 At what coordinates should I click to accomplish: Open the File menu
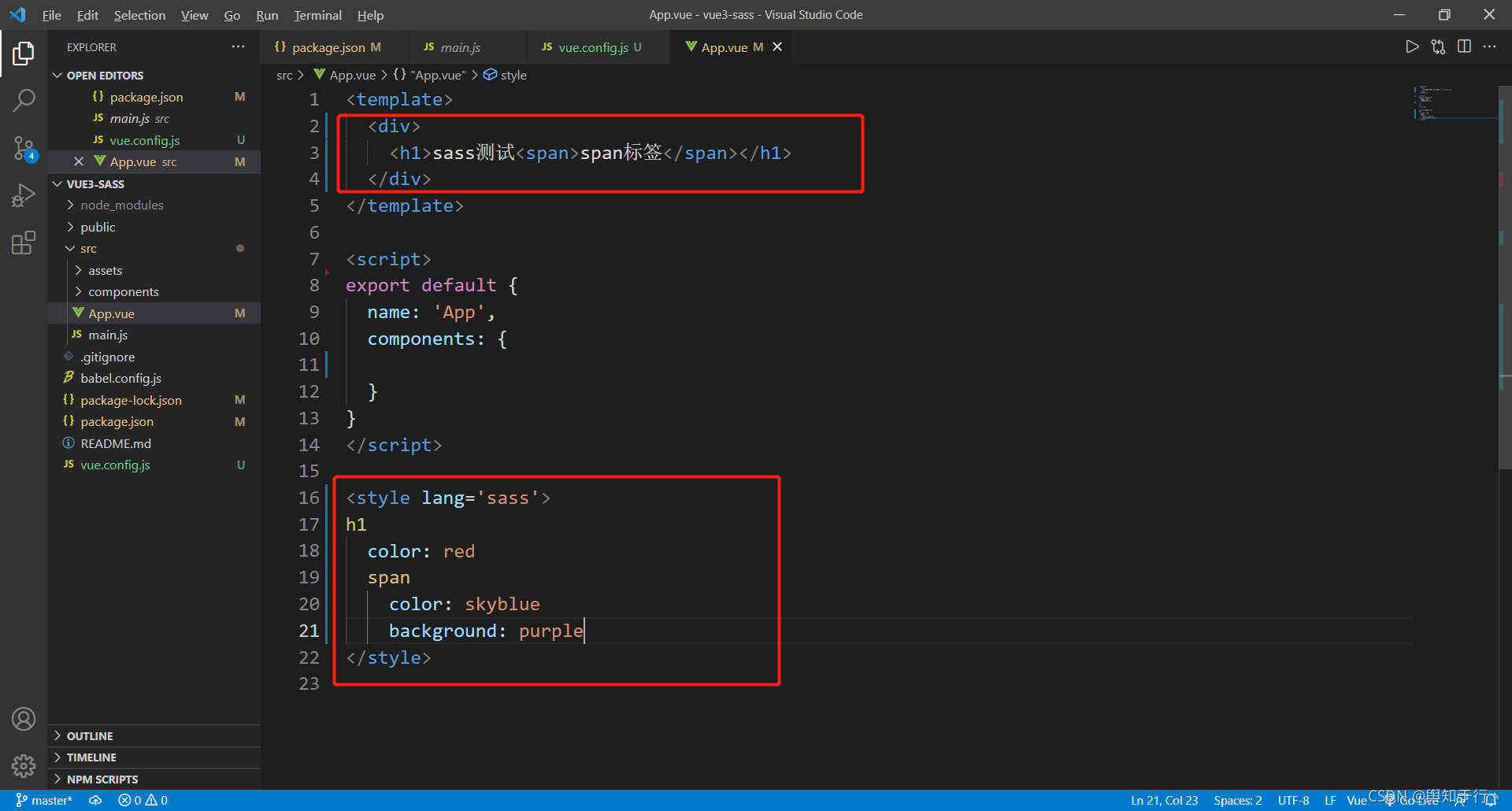point(51,15)
